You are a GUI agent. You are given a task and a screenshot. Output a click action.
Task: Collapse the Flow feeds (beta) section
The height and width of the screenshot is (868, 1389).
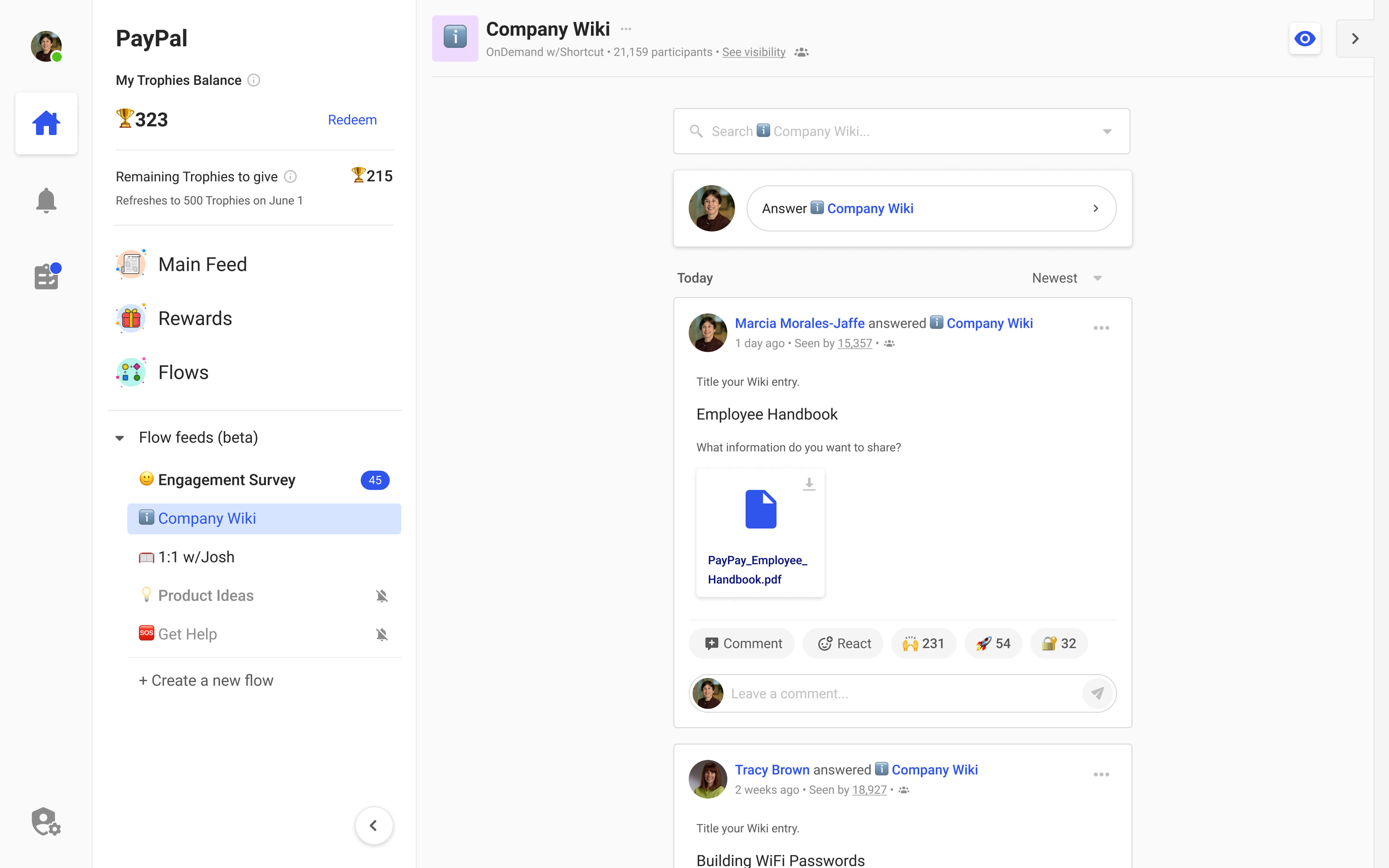(120, 438)
